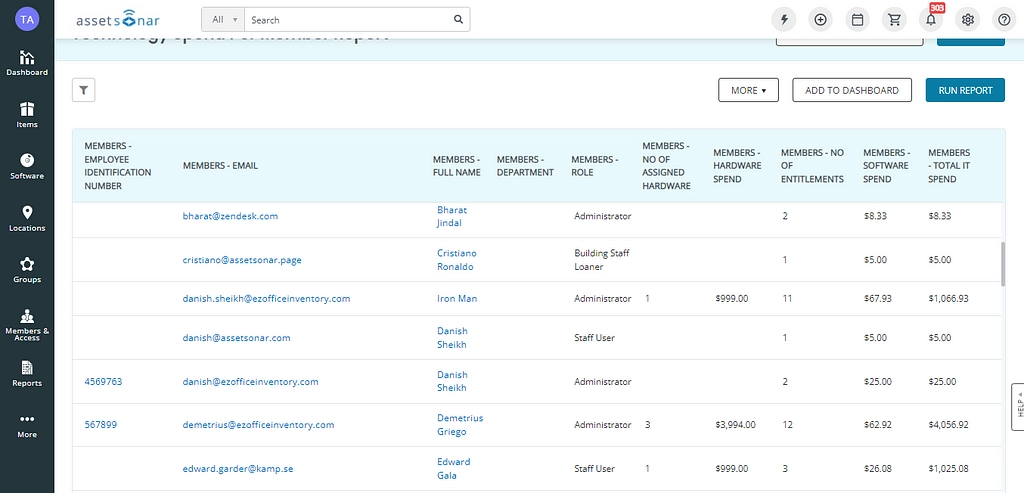Click Members - Hardware Spend column header

[x=737, y=166]
